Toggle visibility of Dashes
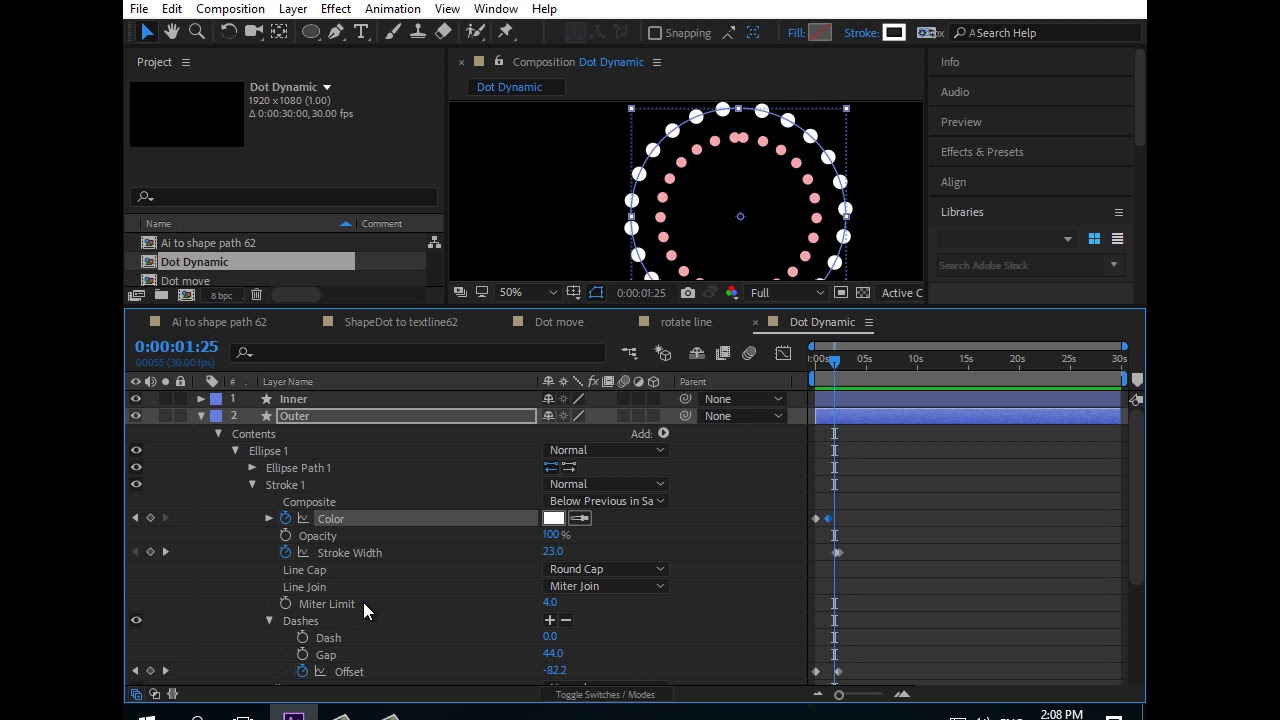 tap(136, 620)
